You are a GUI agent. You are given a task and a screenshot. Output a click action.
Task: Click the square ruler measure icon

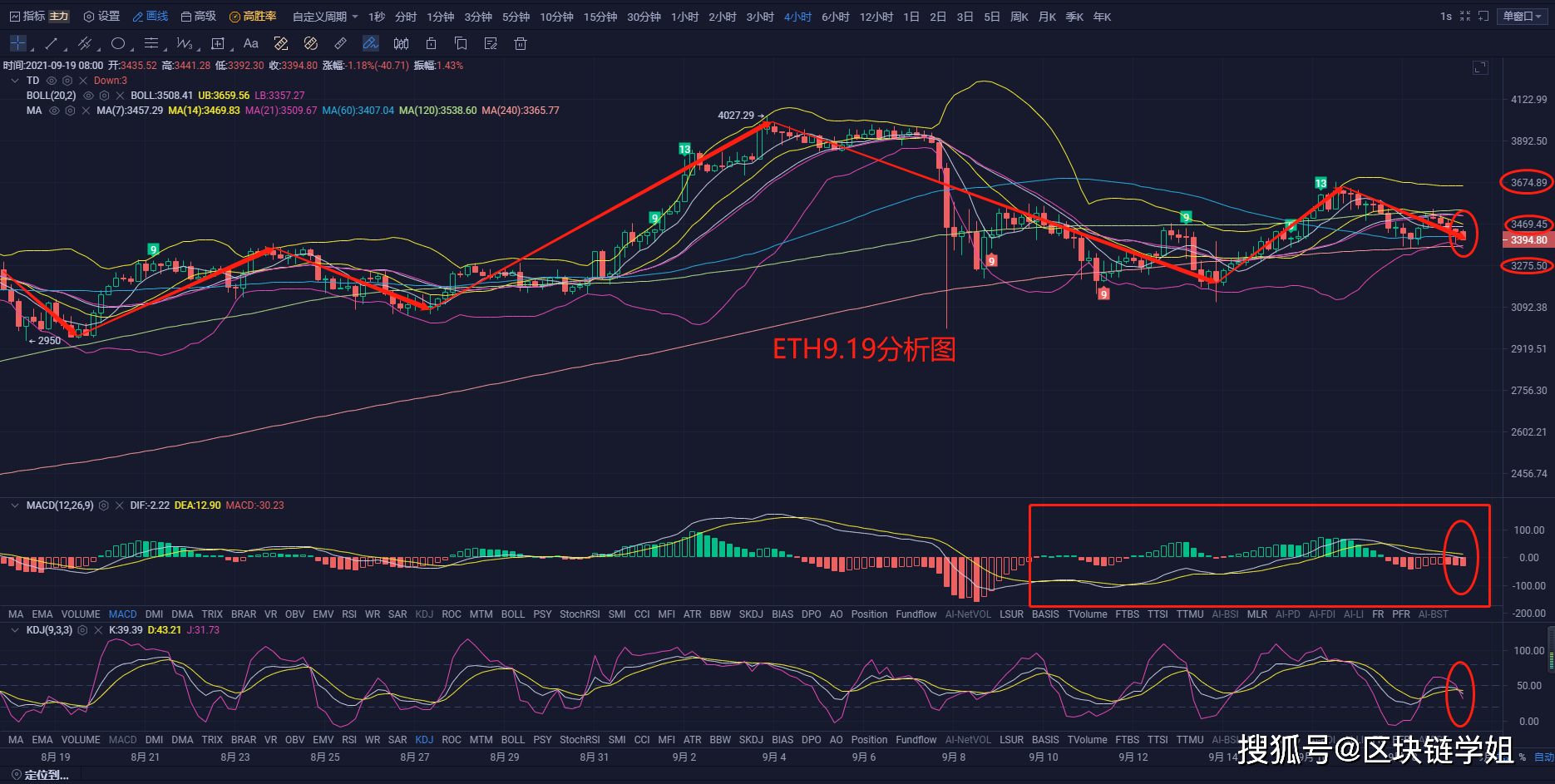[281, 43]
